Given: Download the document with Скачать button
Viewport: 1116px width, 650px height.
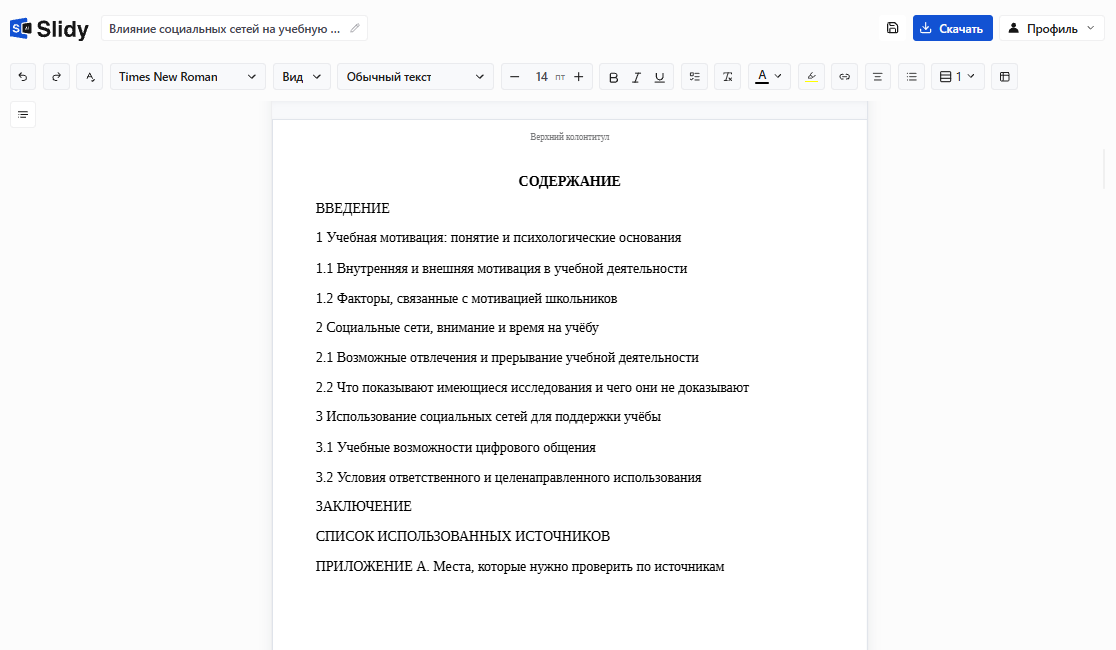Looking at the screenshot, I should pyautogui.click(x=952, y=28).
